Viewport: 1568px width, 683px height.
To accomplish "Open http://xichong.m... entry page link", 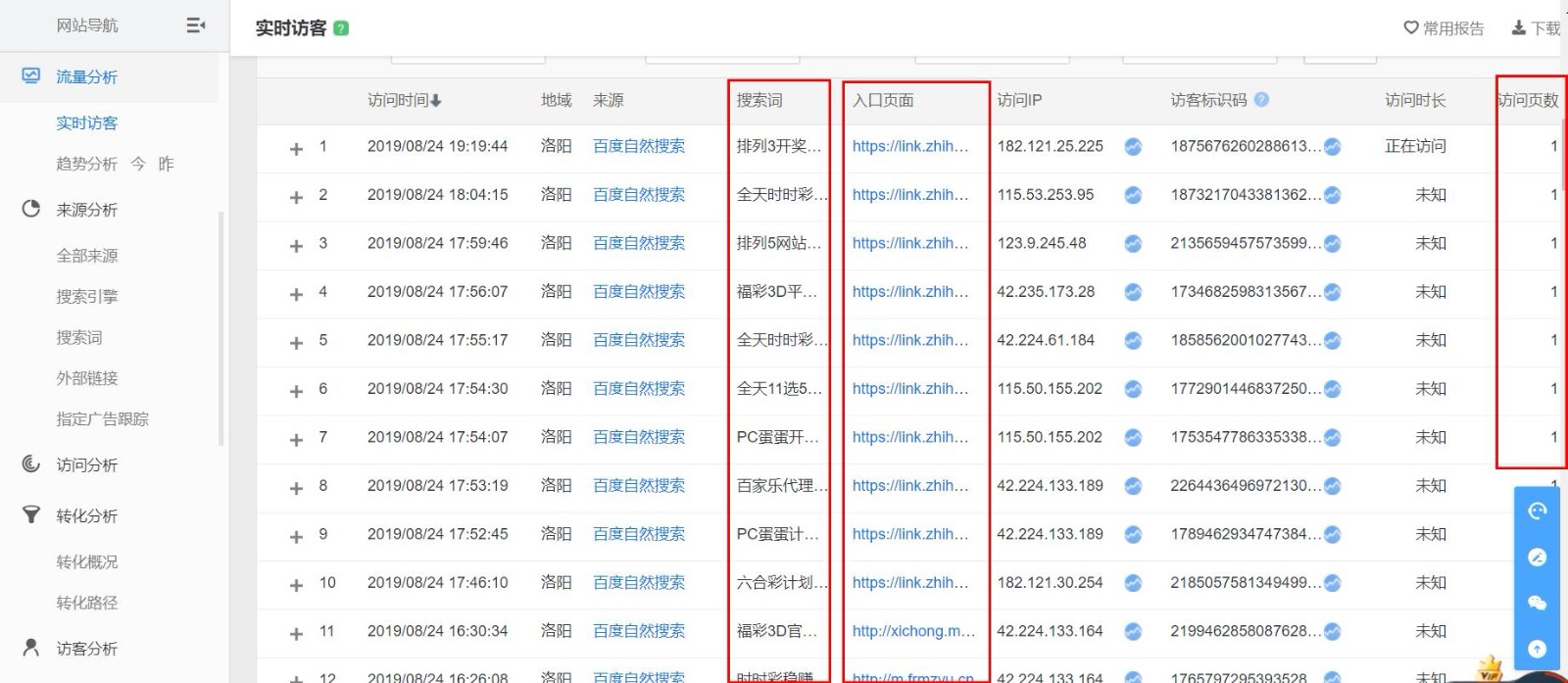I will click(913, 631).
